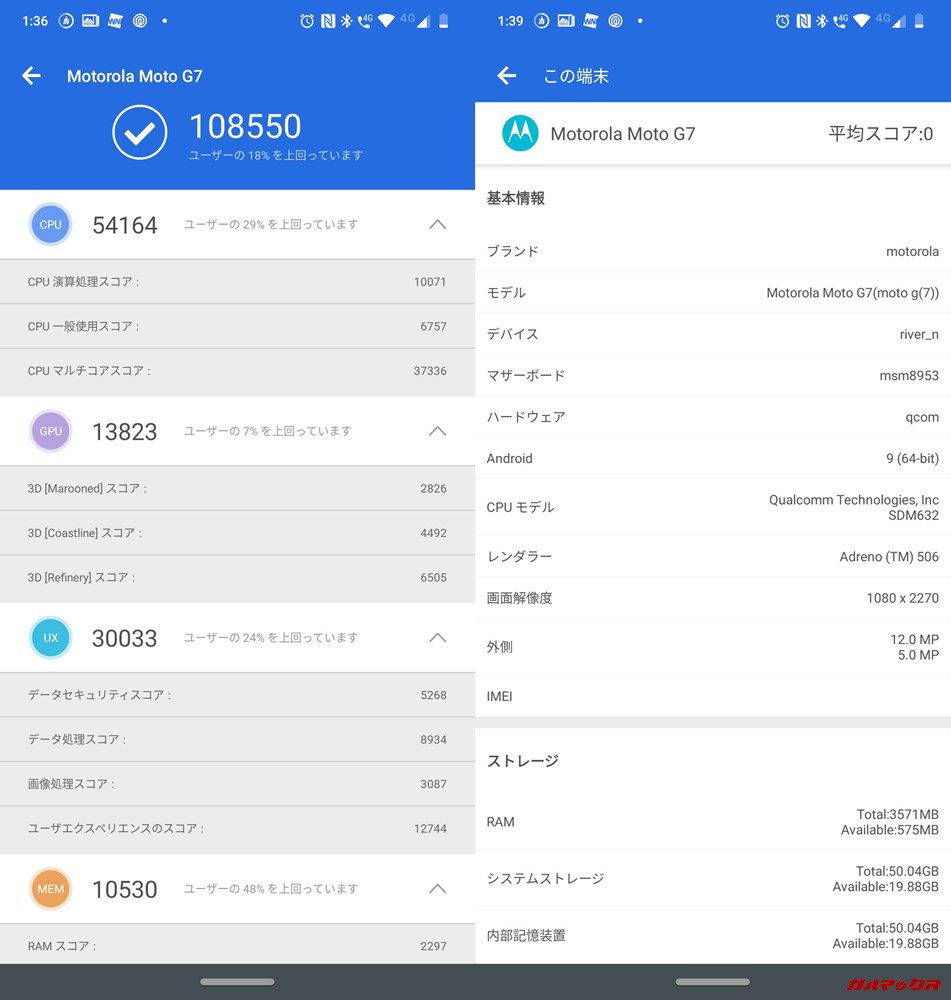Select the MEM score badge icon

click(x=51, y=888)
